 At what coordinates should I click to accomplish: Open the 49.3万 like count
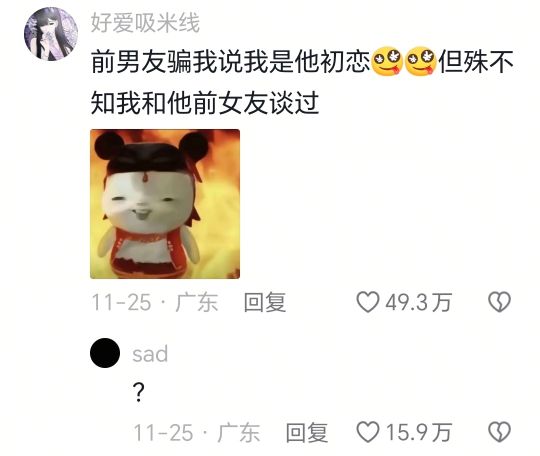tap(418, 302)
